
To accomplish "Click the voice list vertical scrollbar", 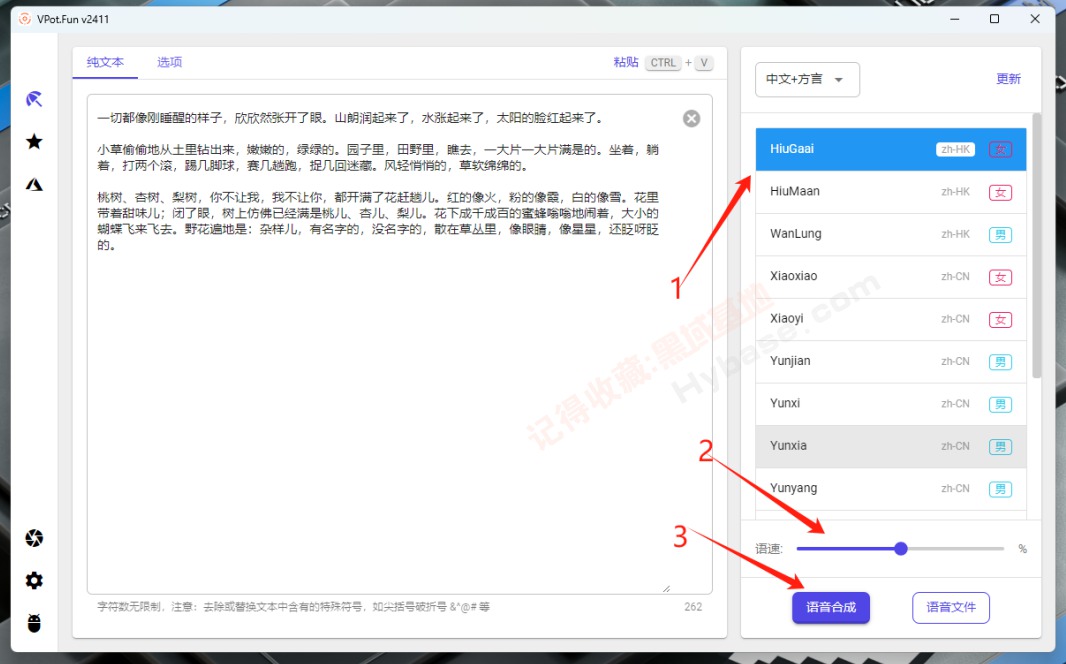I will (x=1036, y=245).
